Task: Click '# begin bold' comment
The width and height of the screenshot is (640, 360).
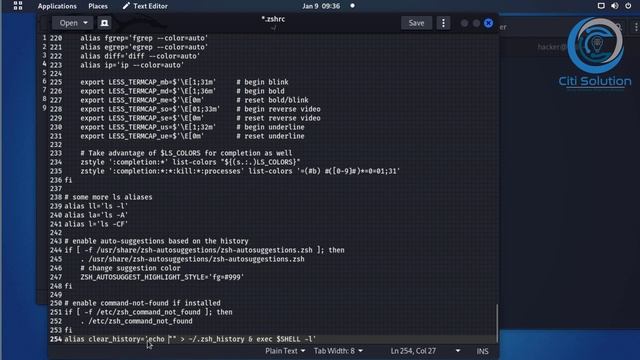Action: [x=260, y=91]
